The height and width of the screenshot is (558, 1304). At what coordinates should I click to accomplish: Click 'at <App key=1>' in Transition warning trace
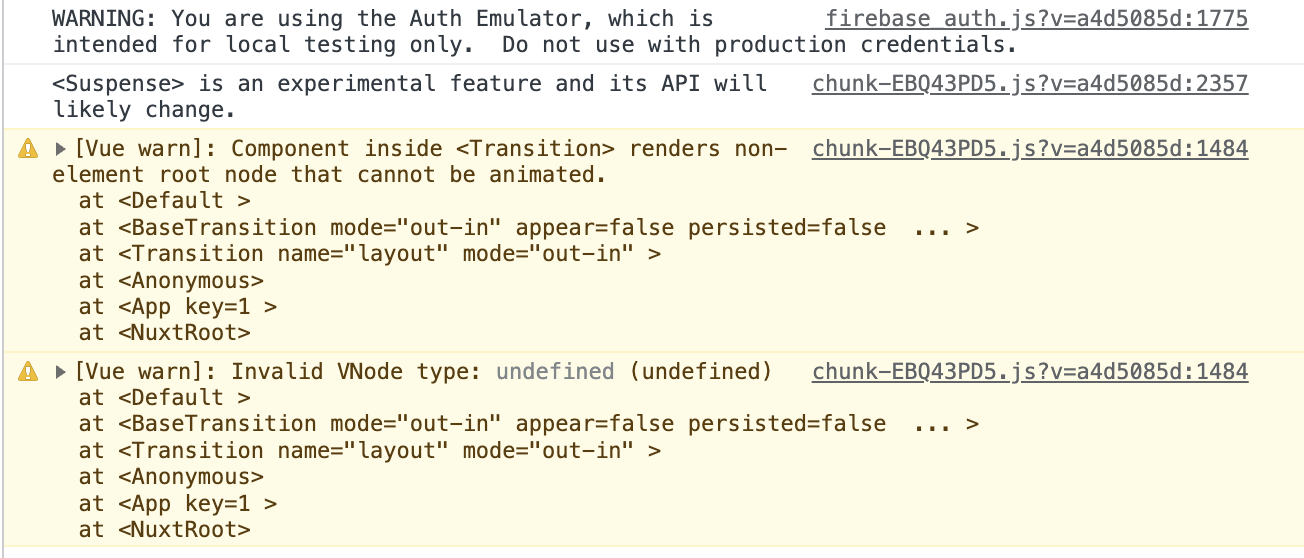coord(177,307)
